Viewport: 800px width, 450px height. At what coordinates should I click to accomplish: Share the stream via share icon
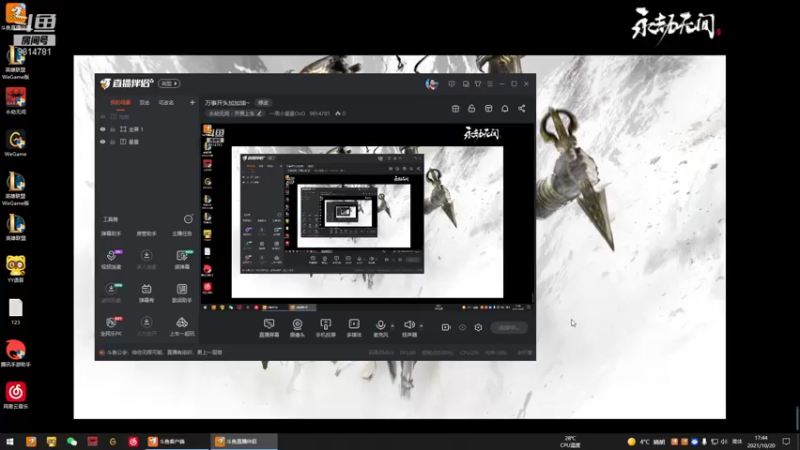click(521, 109)
